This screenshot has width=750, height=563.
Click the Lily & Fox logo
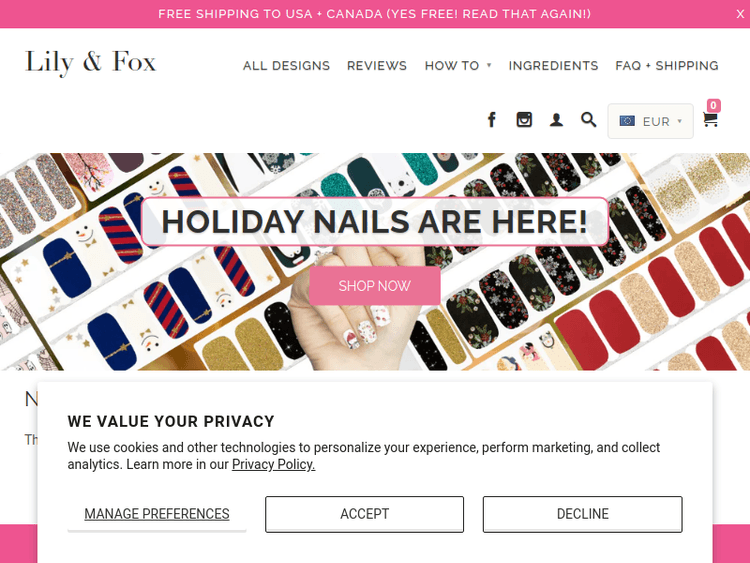[x=90, y=63]
